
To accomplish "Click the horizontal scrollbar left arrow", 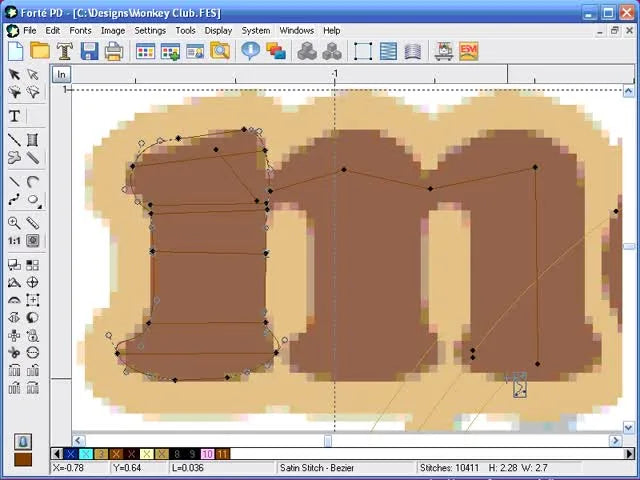I will coord(78,440).
